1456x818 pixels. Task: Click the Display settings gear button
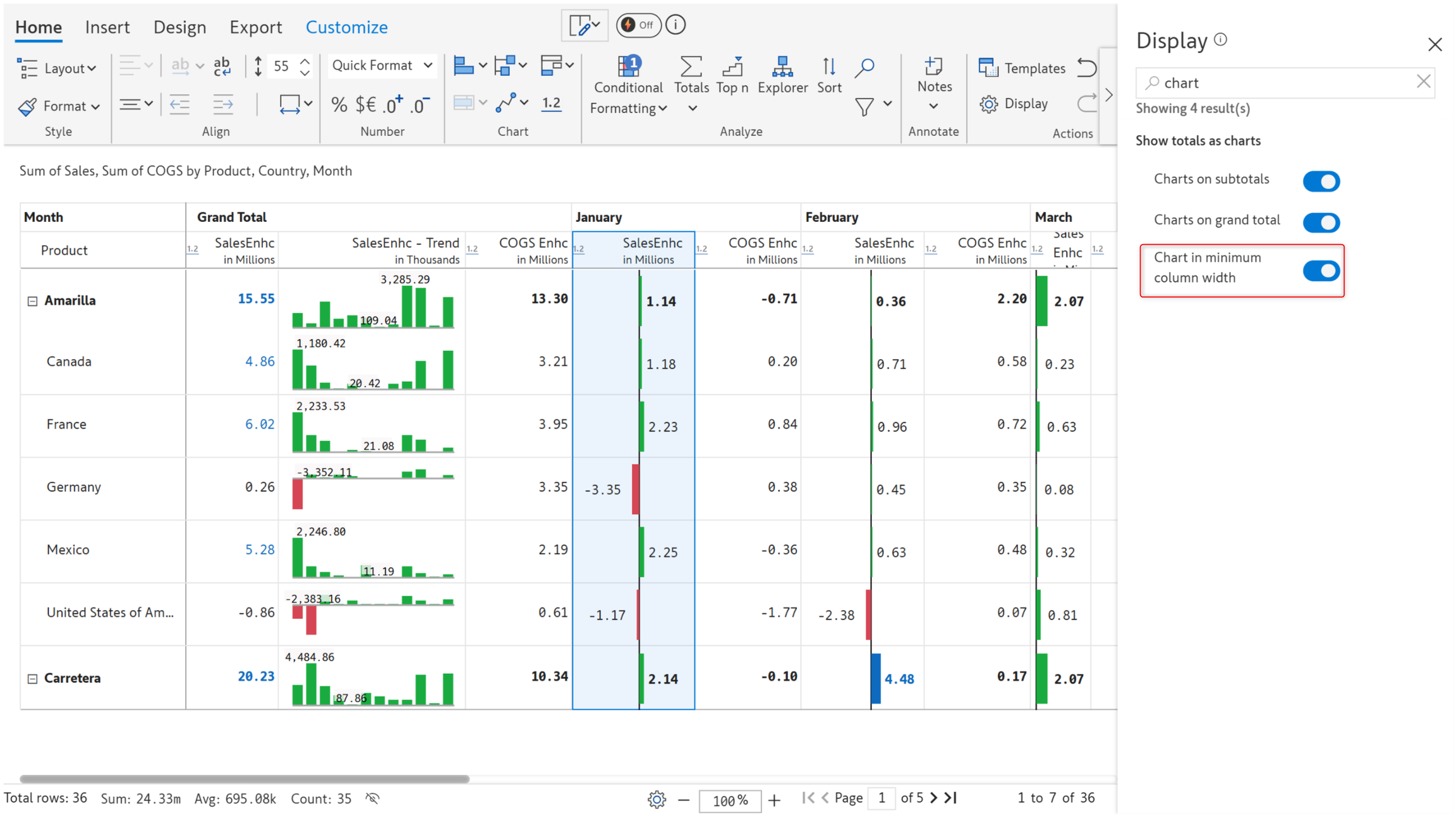coord(1014,104)
